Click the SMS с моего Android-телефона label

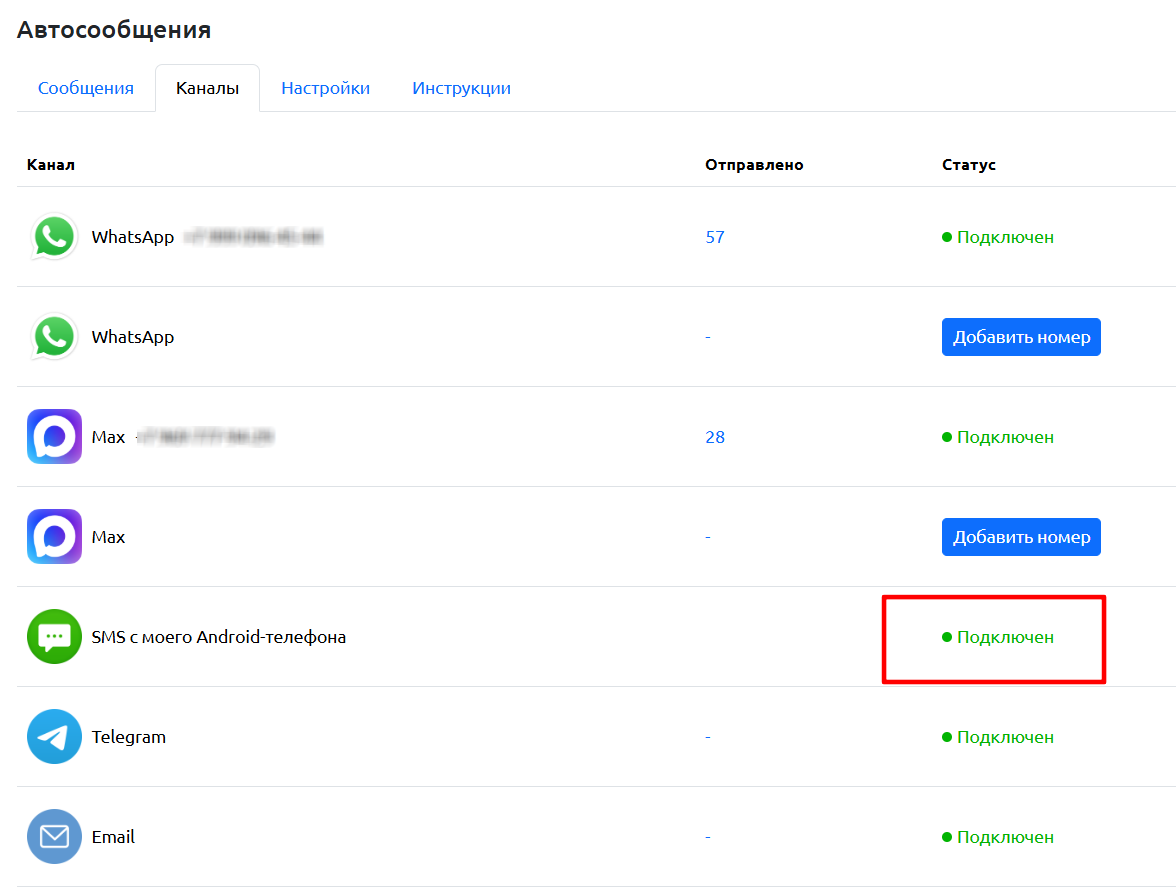(218, 637)
